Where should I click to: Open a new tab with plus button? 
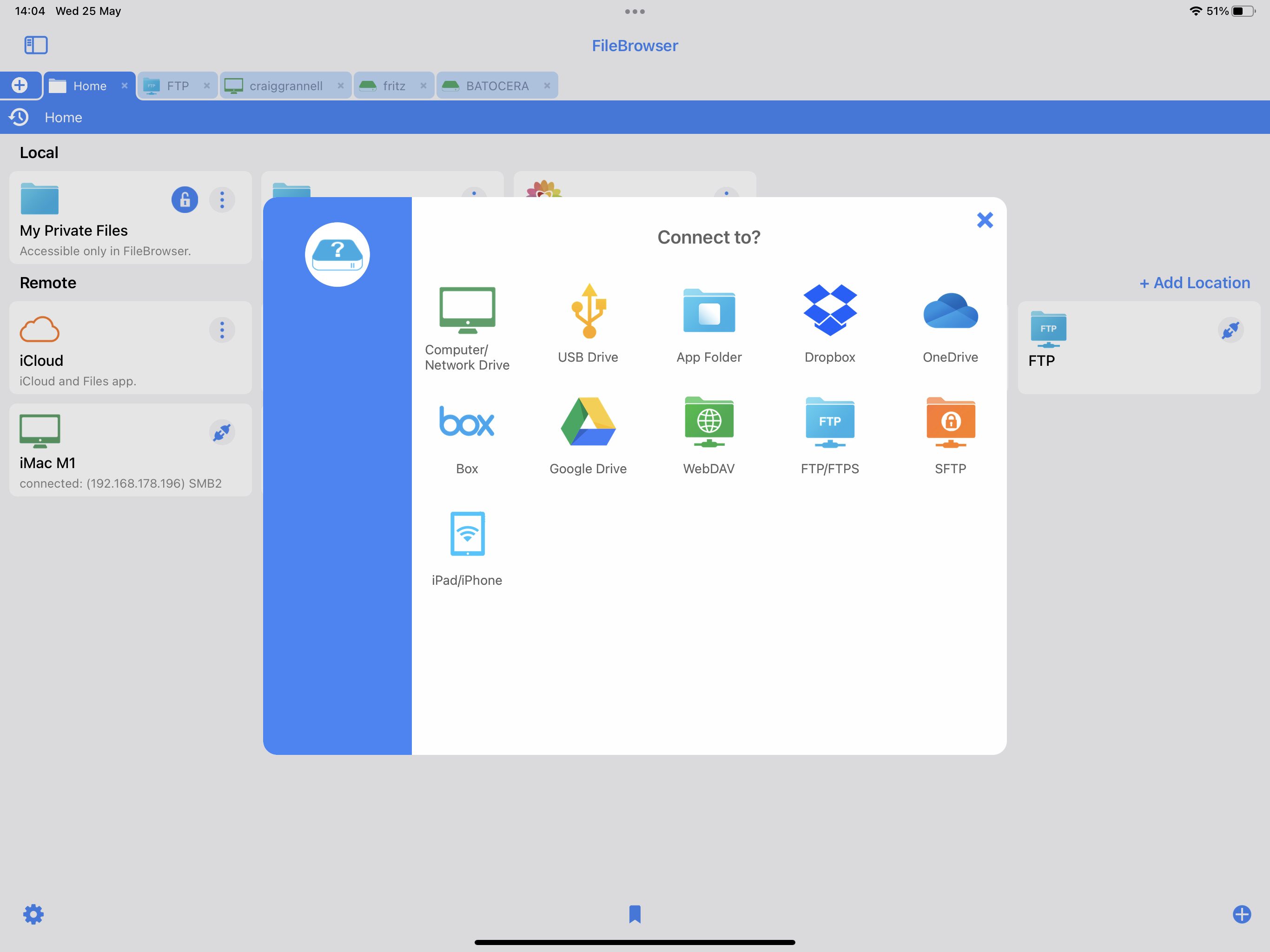click(20, 85)
